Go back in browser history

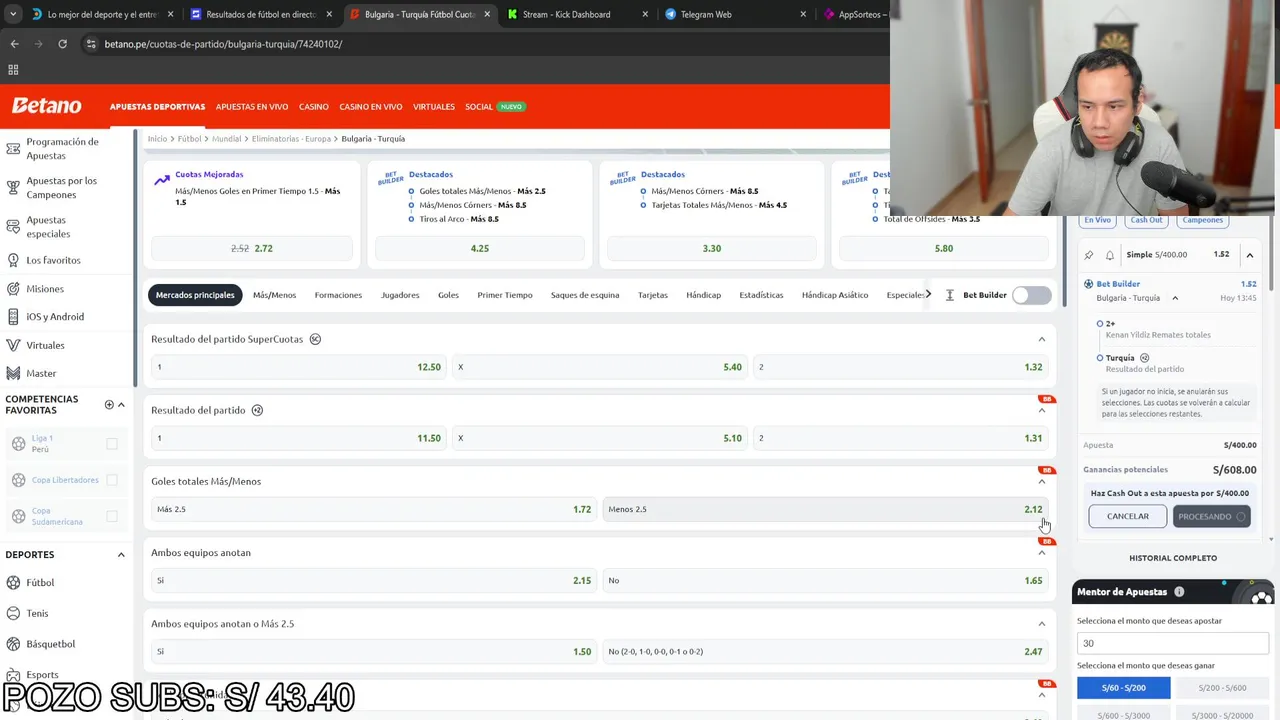point(14,44)
